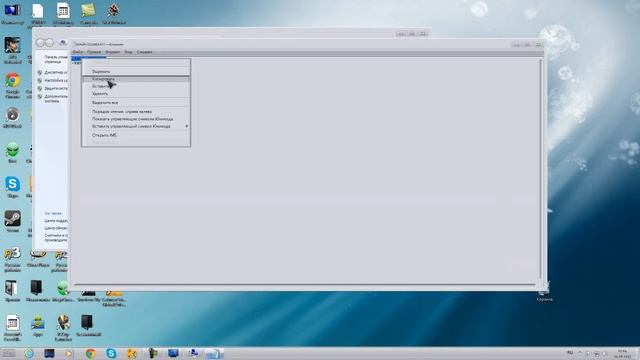
Task: Open the Action Center link under See also
Action: tap(56, 220)
